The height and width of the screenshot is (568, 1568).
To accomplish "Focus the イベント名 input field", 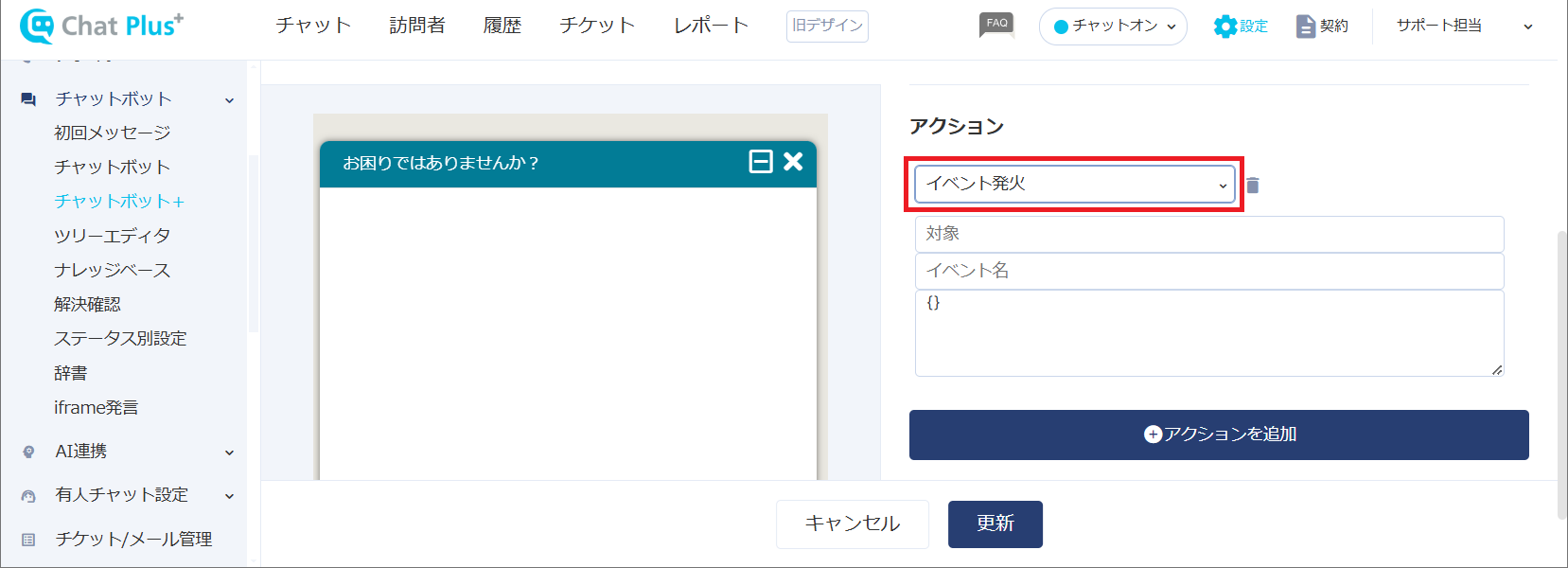I will [x=1209, y=271].
